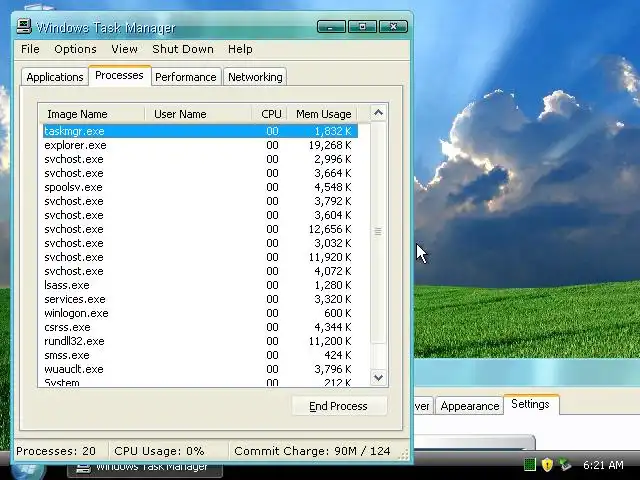
Task: Select svchost.exe using 2,996 K
Action: (200, 159)
